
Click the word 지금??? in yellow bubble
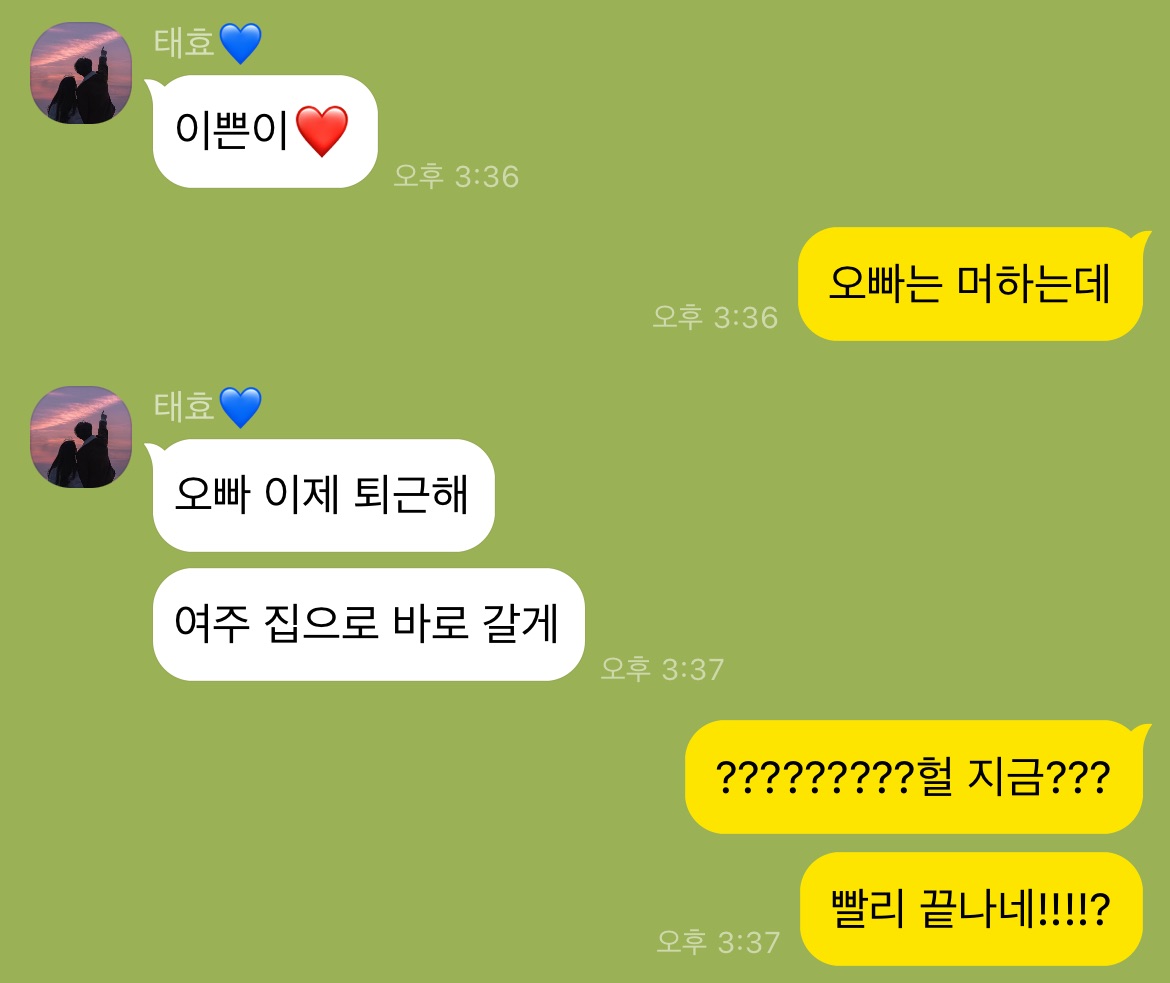(1038, 777)
